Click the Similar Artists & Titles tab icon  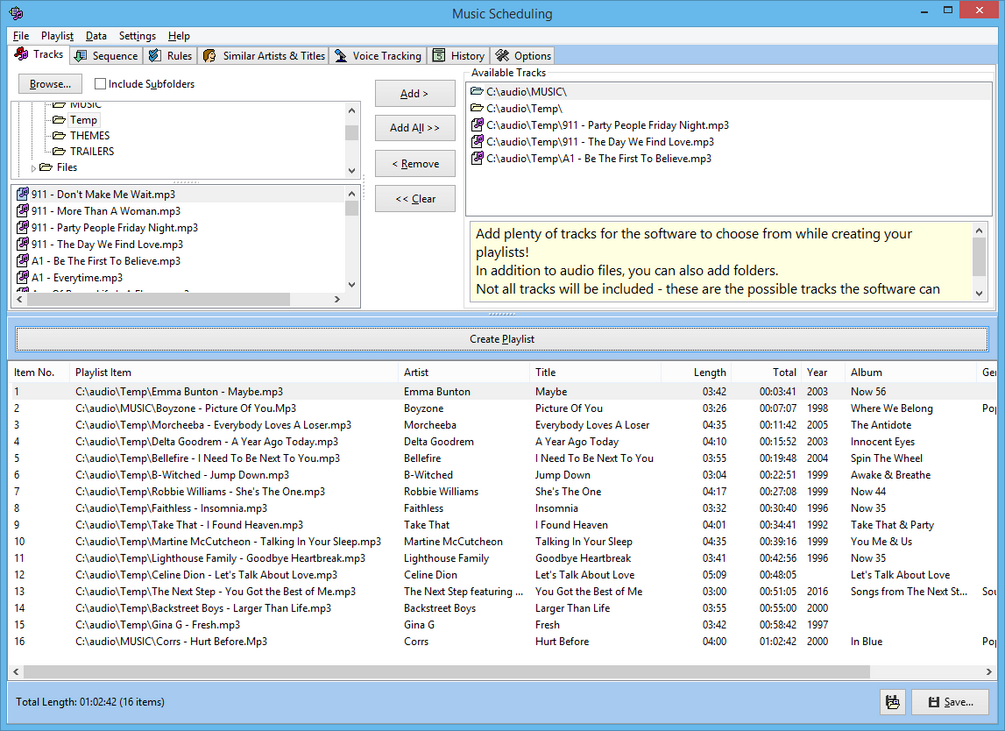click(210, 56)
